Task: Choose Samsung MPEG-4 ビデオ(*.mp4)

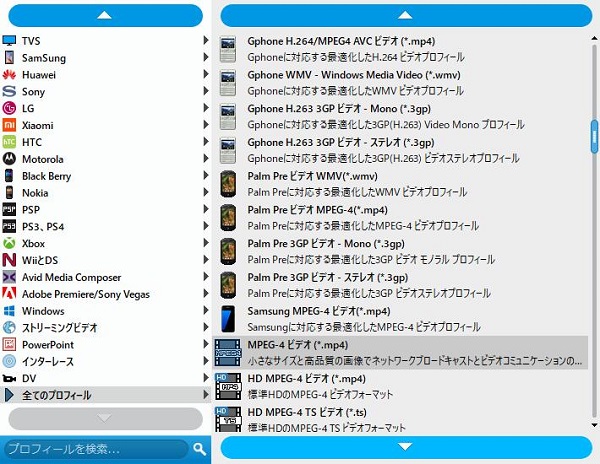Action: coord(401,319)
